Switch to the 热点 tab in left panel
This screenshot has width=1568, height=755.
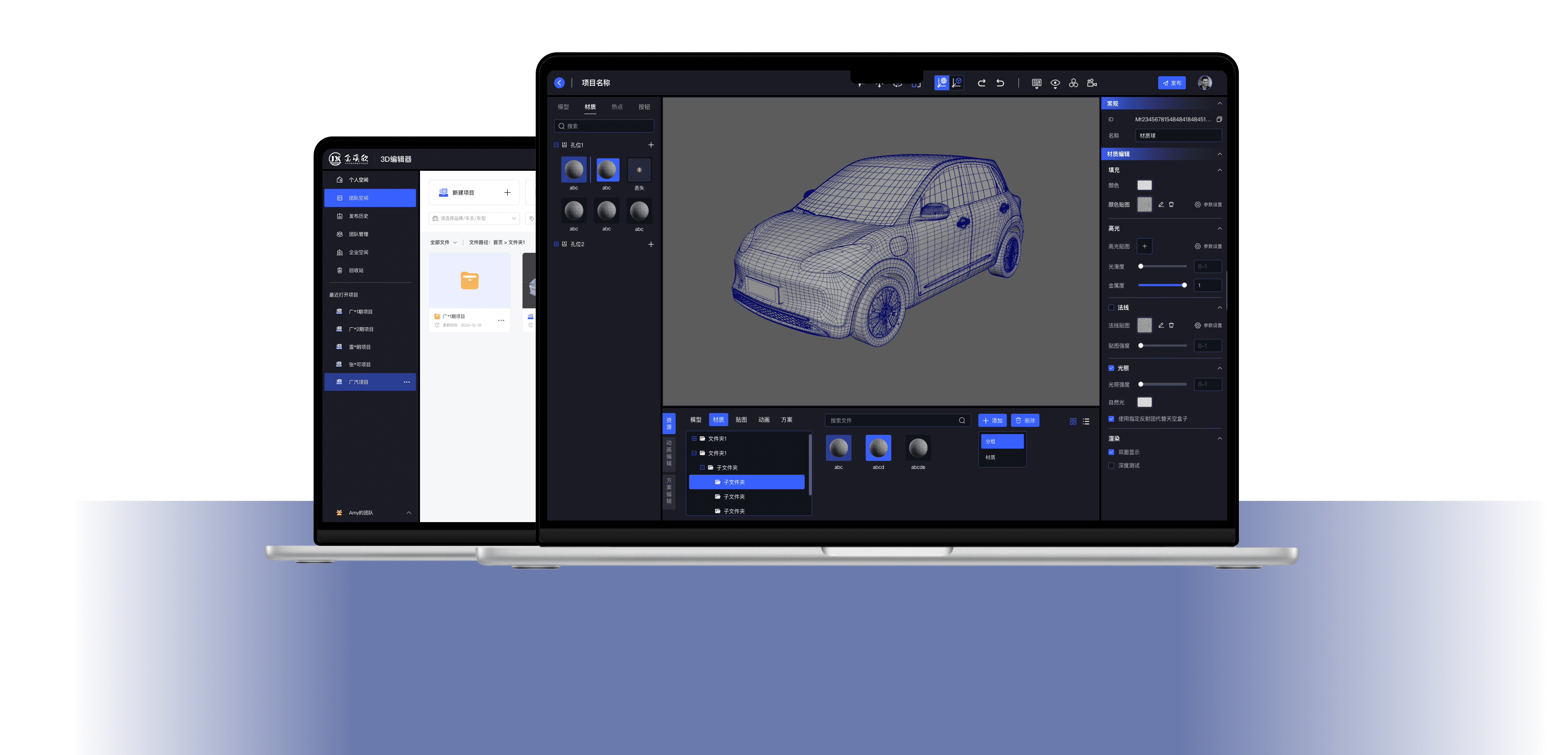[x=617, y=106]
